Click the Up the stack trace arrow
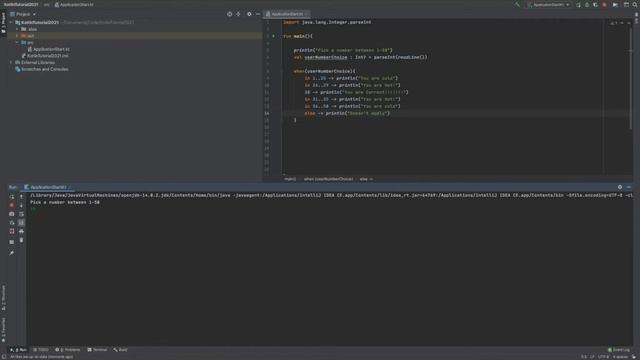 point(22,197)
